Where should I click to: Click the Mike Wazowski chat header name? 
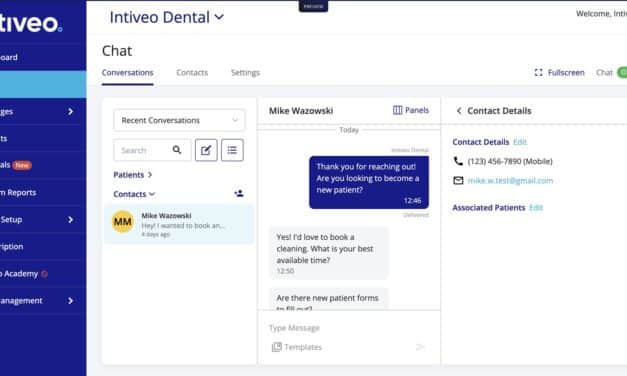[x=301, y=111]
